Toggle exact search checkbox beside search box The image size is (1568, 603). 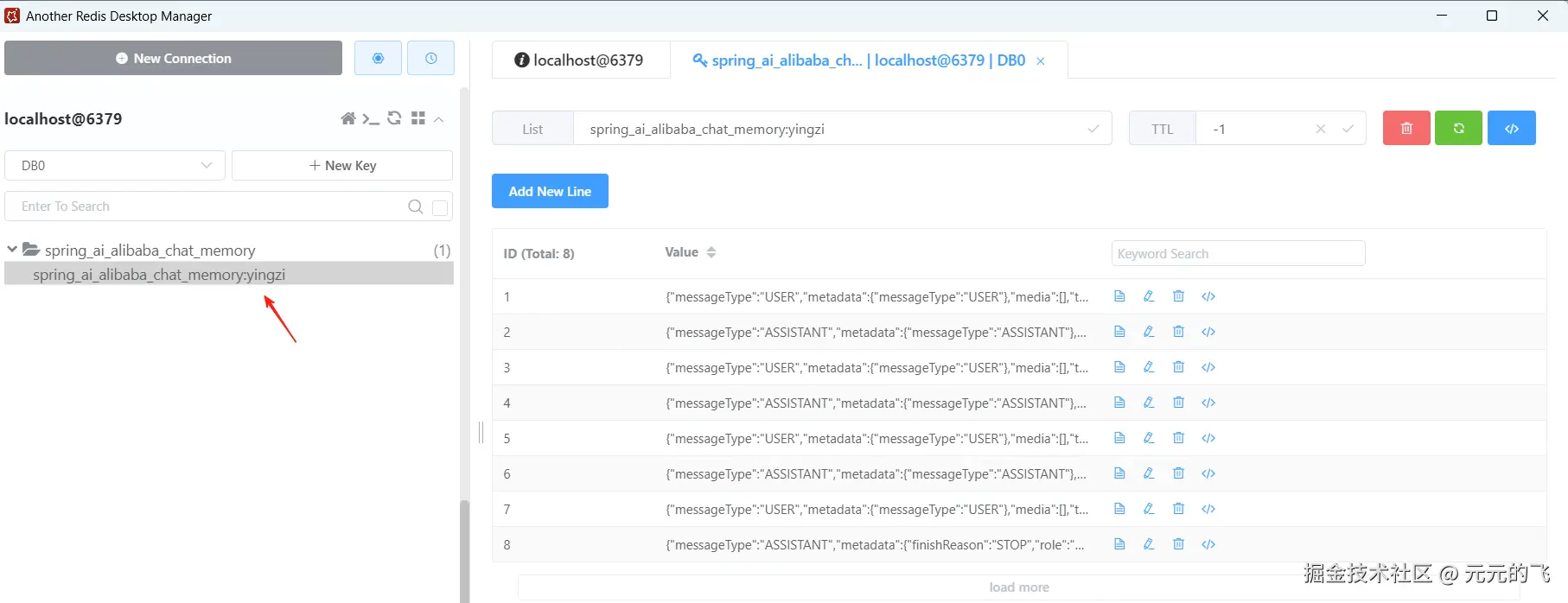(x=440, y=207)
